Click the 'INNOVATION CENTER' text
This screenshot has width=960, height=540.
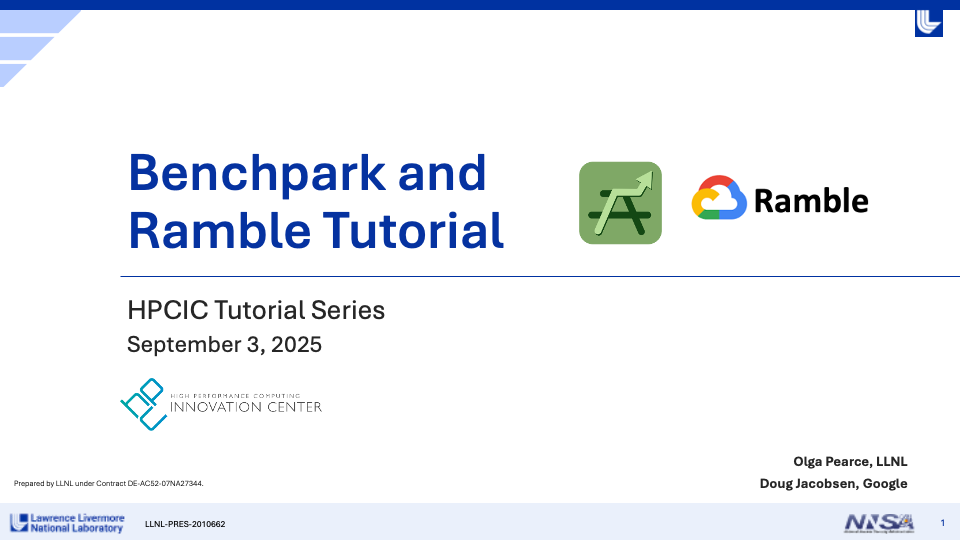pyautogui.click(x=246, y=407)
